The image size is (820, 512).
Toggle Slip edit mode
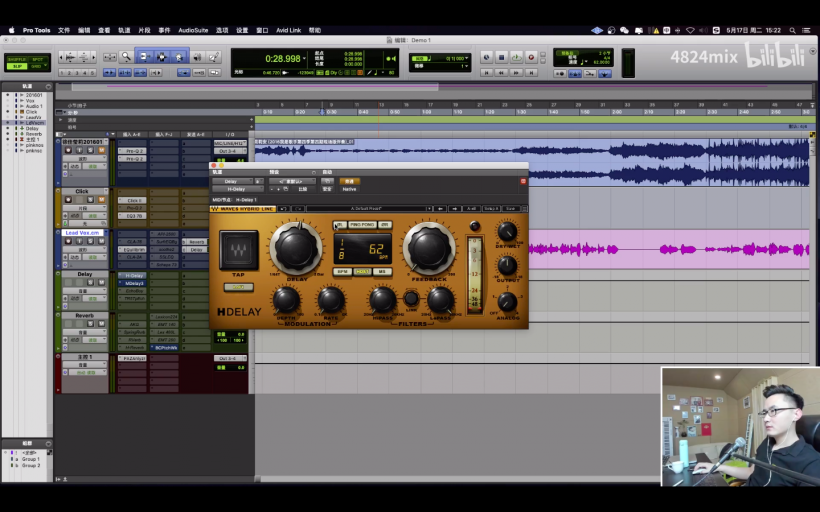pos(17,66)
